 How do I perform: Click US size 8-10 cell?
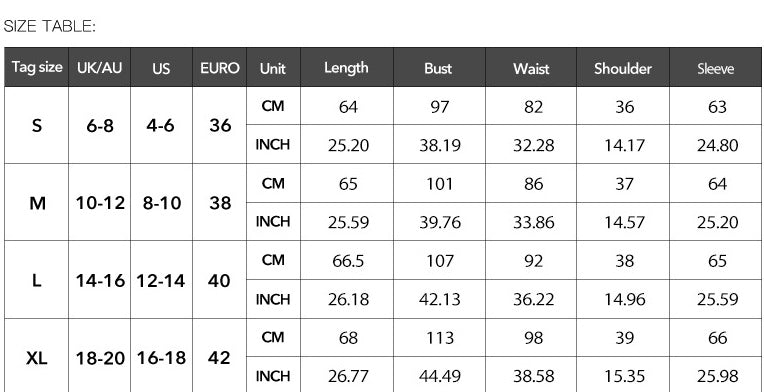pos(162,202)
